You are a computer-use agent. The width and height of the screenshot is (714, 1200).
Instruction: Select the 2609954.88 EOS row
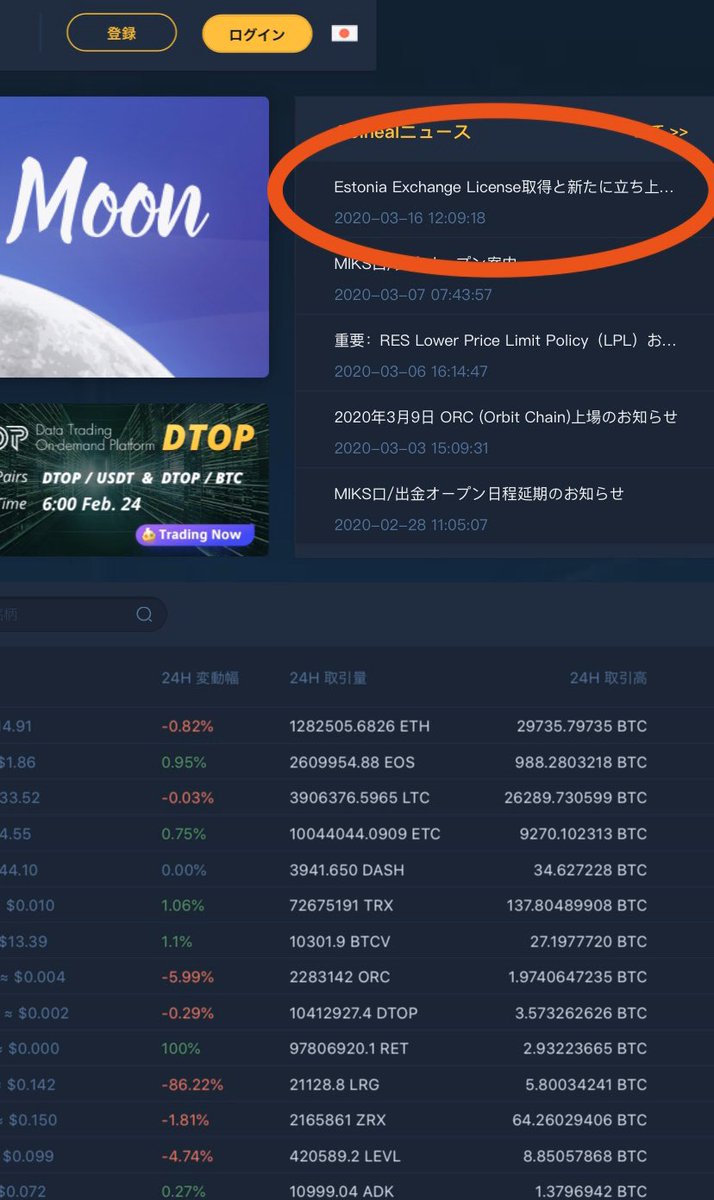coord(357,762)
